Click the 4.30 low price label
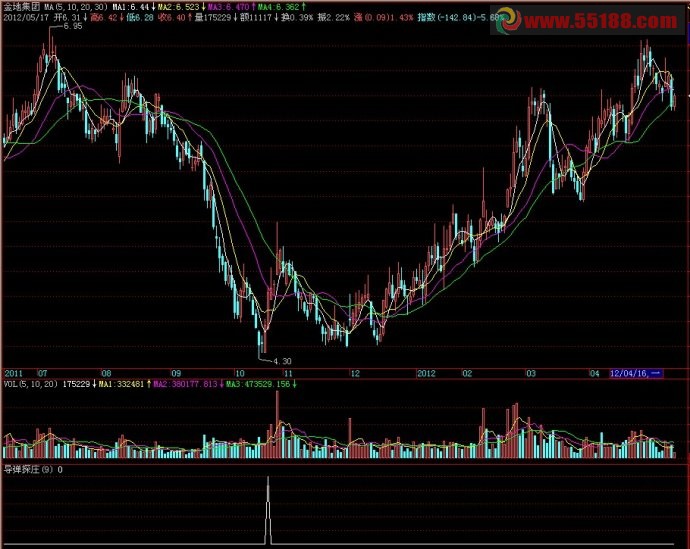690x549 pixels. click(x=282, y=361)
